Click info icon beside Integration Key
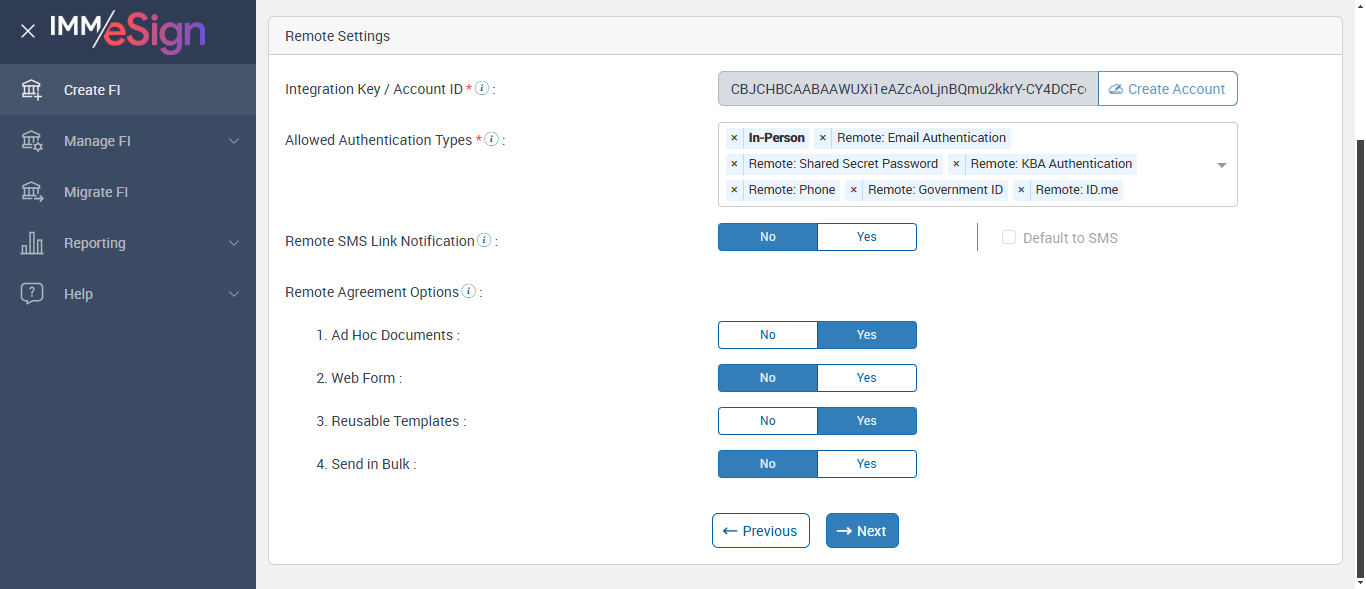1366x589 pixels. 482,89
